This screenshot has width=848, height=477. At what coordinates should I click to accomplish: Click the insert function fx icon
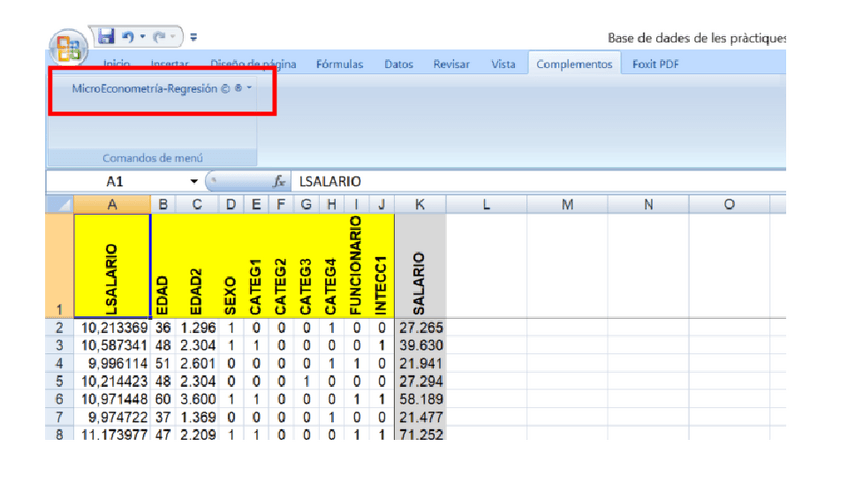[x=280, y=182]
